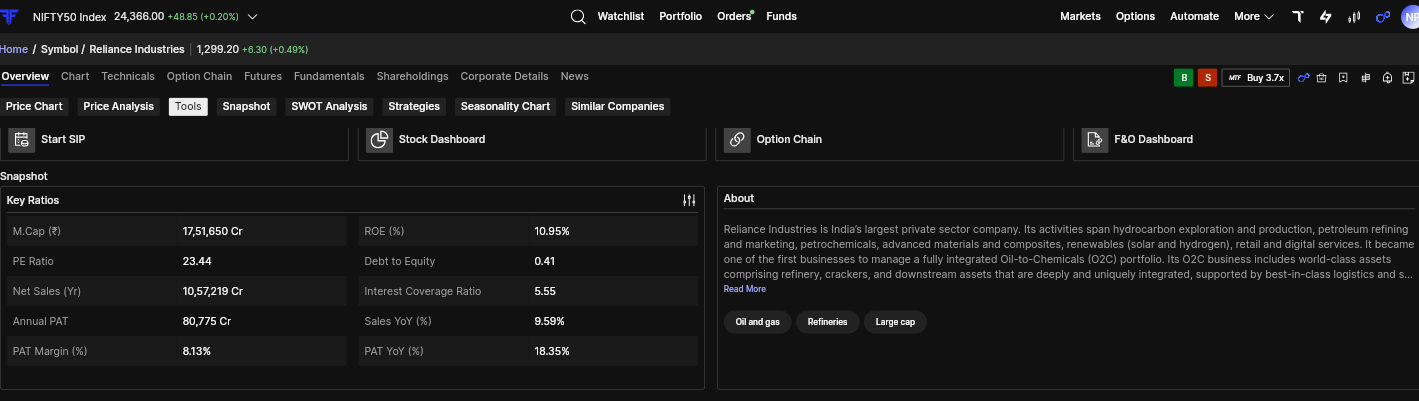The width and height of the screenshot is (1419, 401).
Task: Click Read More in About section
Action: pyautogui.click(x=745, y=289)
